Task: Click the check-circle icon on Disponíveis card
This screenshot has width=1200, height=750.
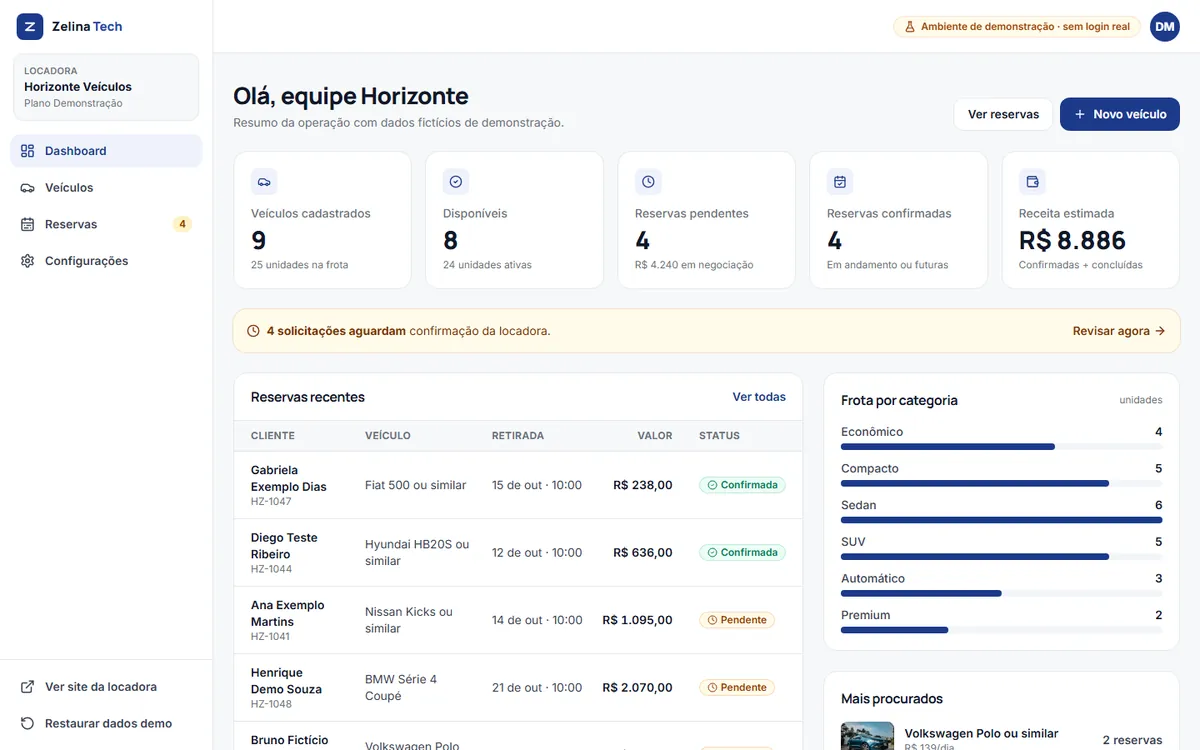Action: (456, 182)
